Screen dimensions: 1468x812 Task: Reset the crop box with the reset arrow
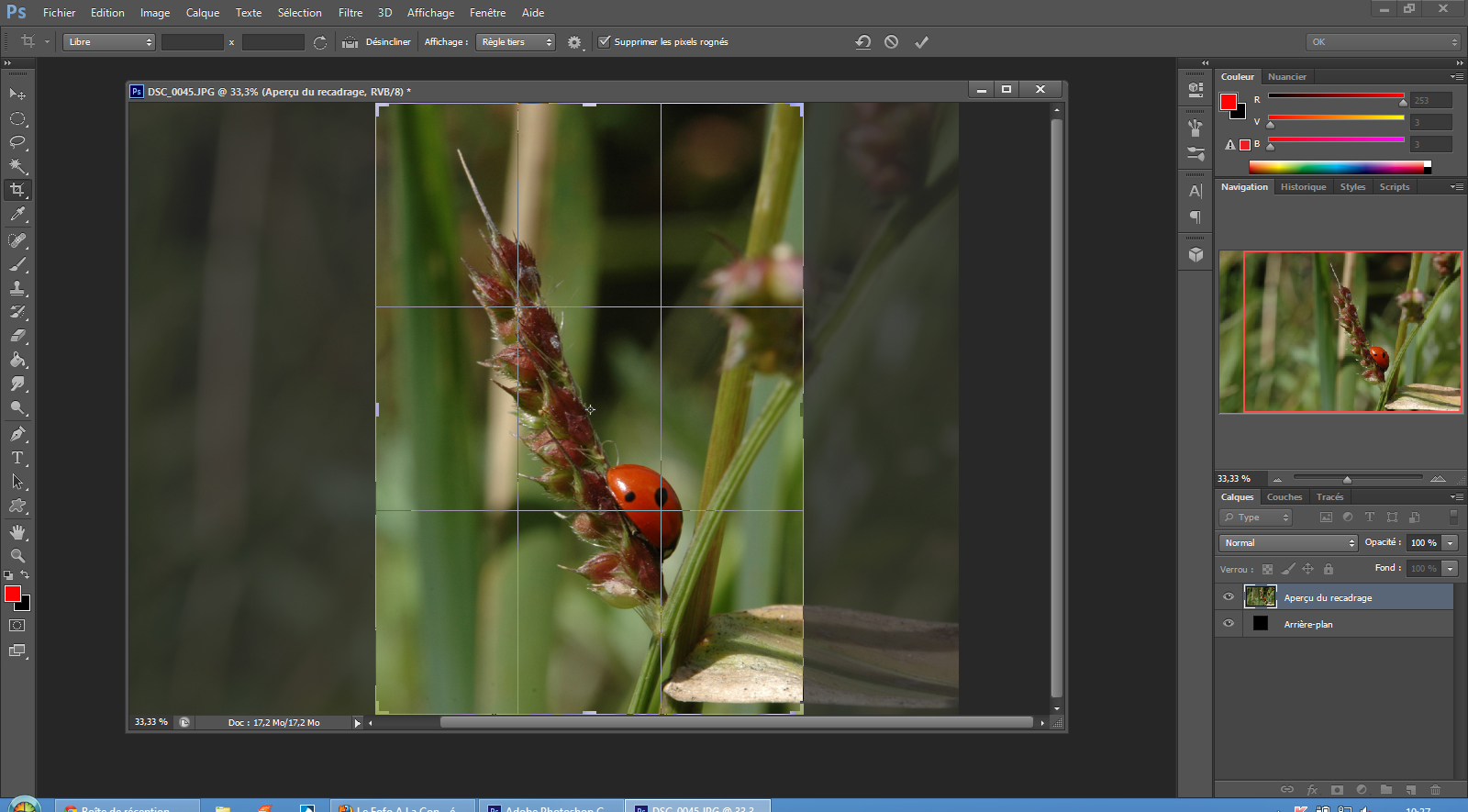coord(863,42)
